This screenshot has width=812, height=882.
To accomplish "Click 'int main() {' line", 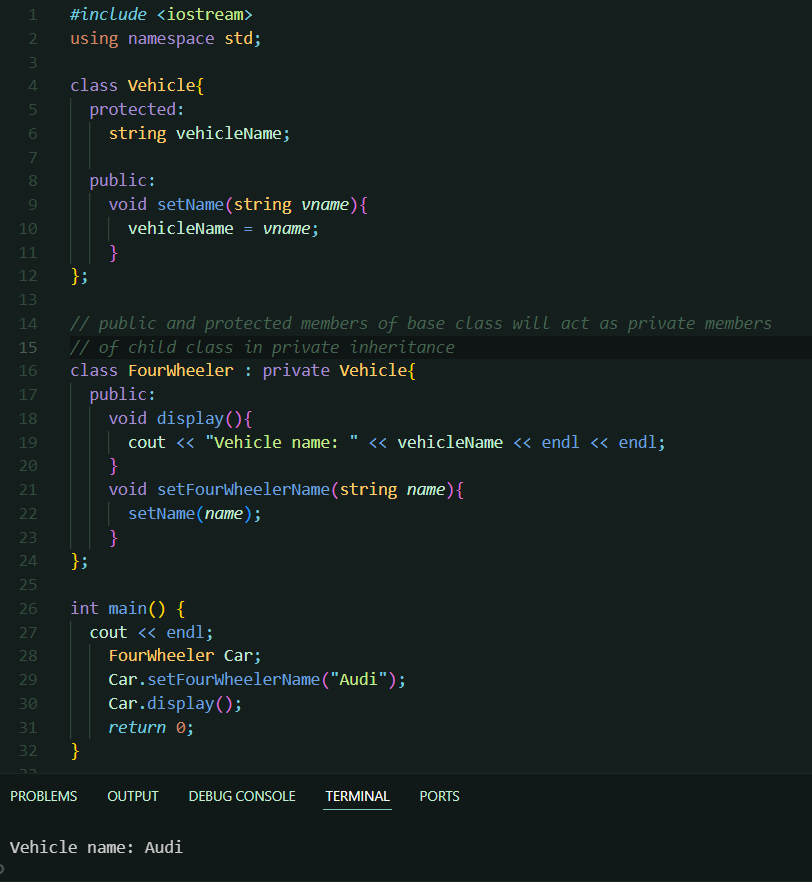I will point(127,609).
